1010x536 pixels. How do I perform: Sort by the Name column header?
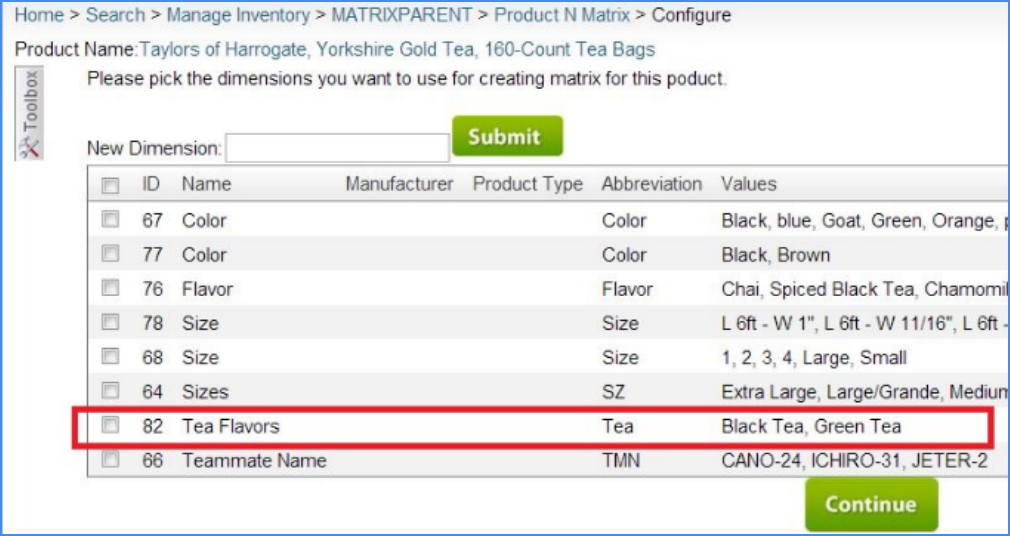click(206, 184)
